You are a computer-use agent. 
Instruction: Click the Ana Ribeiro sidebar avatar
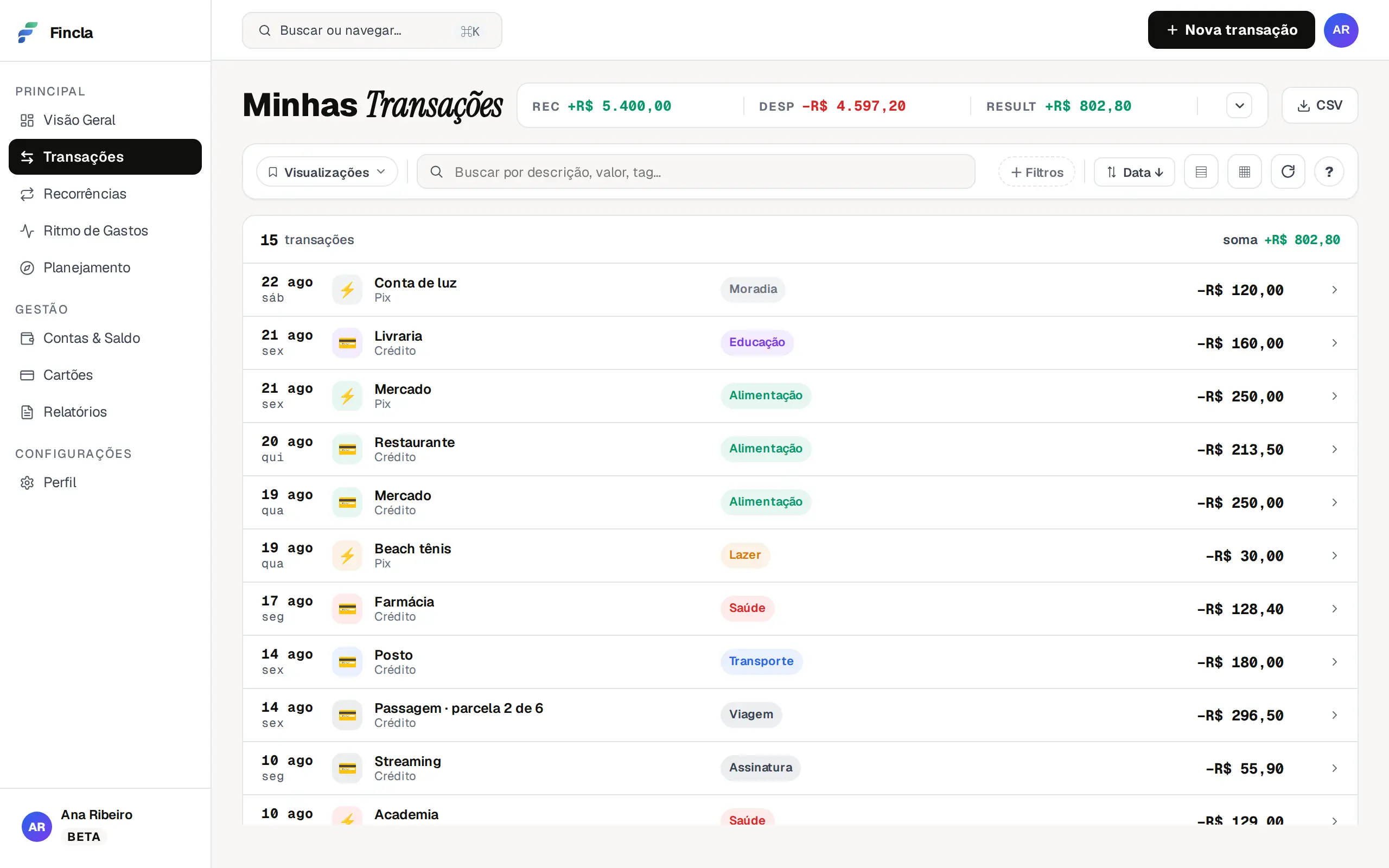point(37,827)
